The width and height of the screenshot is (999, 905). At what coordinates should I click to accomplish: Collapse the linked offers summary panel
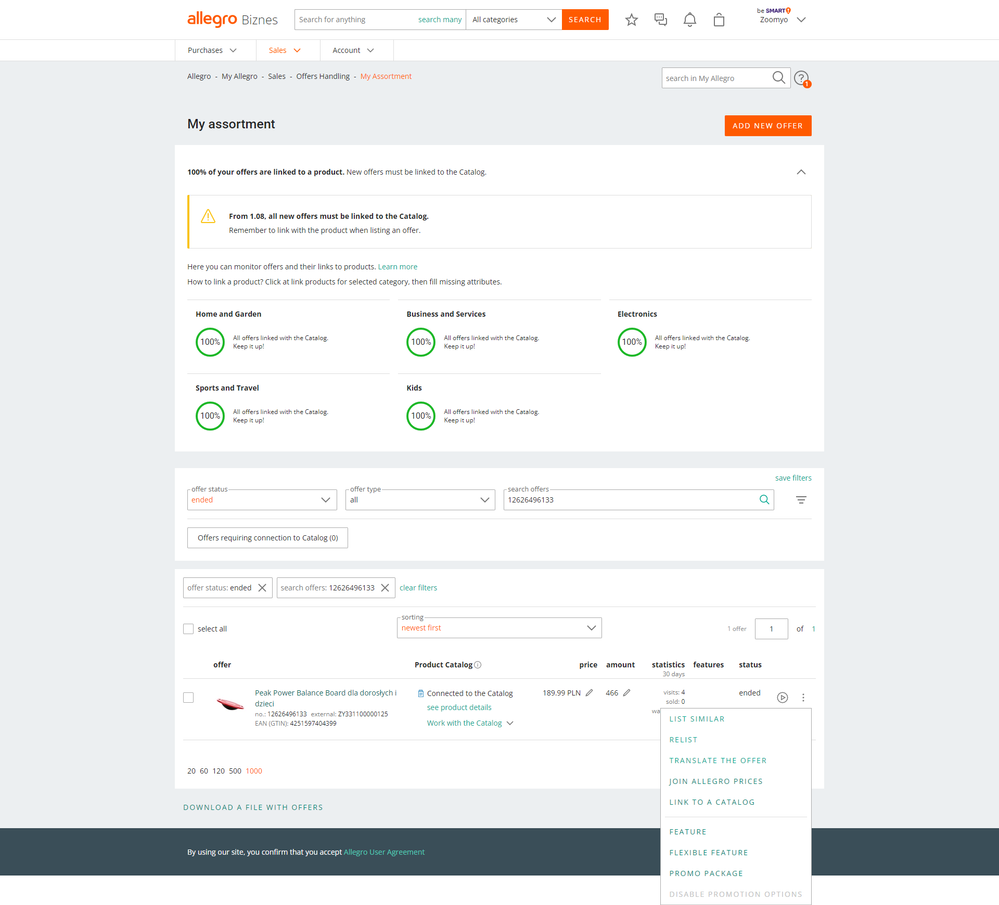(801, 172)
